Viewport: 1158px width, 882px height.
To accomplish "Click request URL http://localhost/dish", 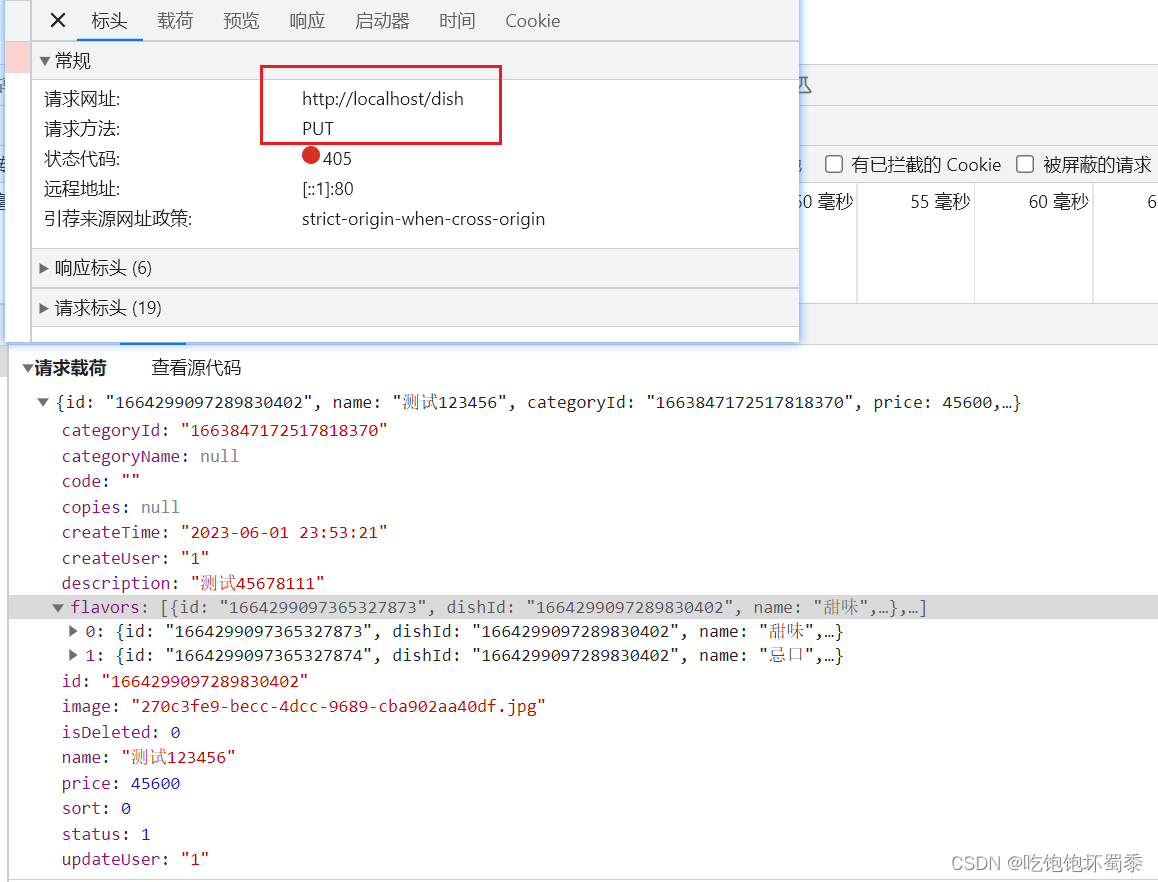I will coord(383,99).
